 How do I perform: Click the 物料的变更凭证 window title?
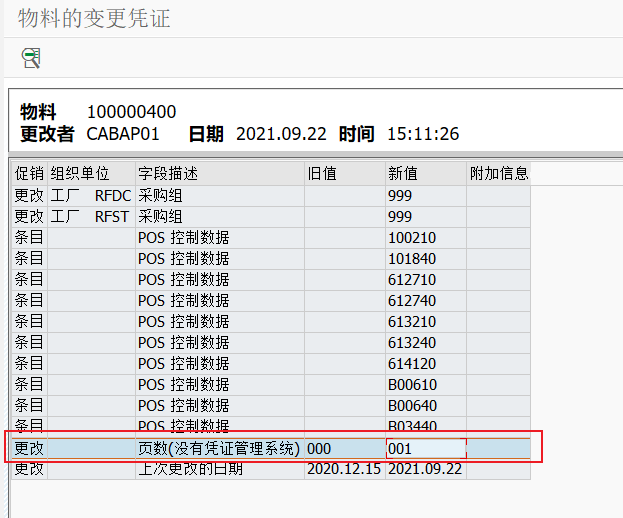coord(94,18)
